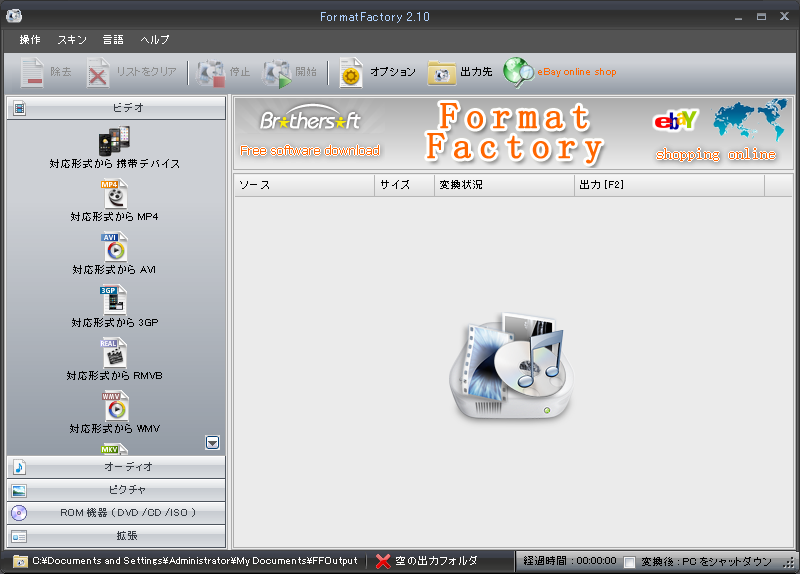This screenshot has height=574, width=800.
Task: Click the film strip ビデオ icon
Action: click(19, 108)
